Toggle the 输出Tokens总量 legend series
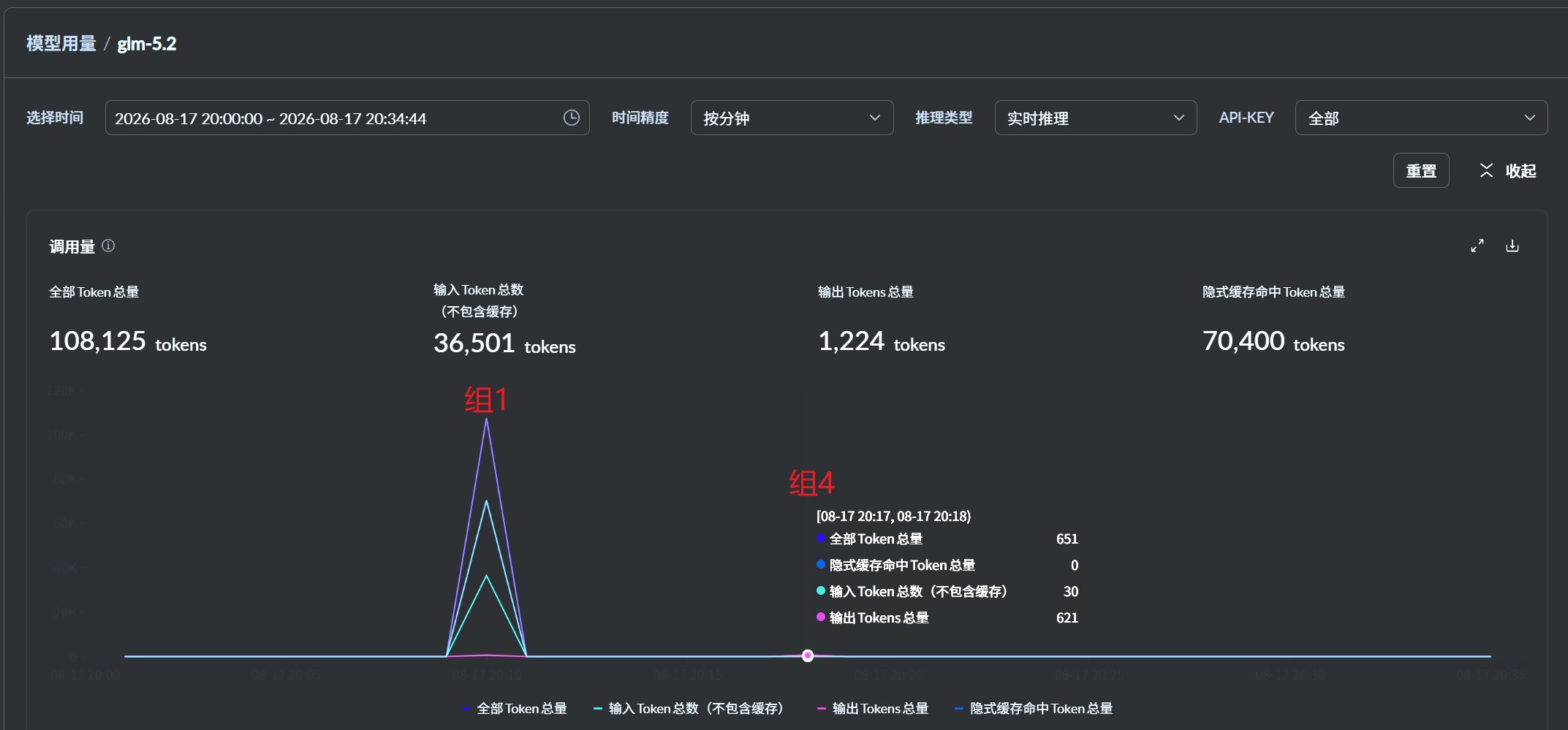 [x=873, y=708]
